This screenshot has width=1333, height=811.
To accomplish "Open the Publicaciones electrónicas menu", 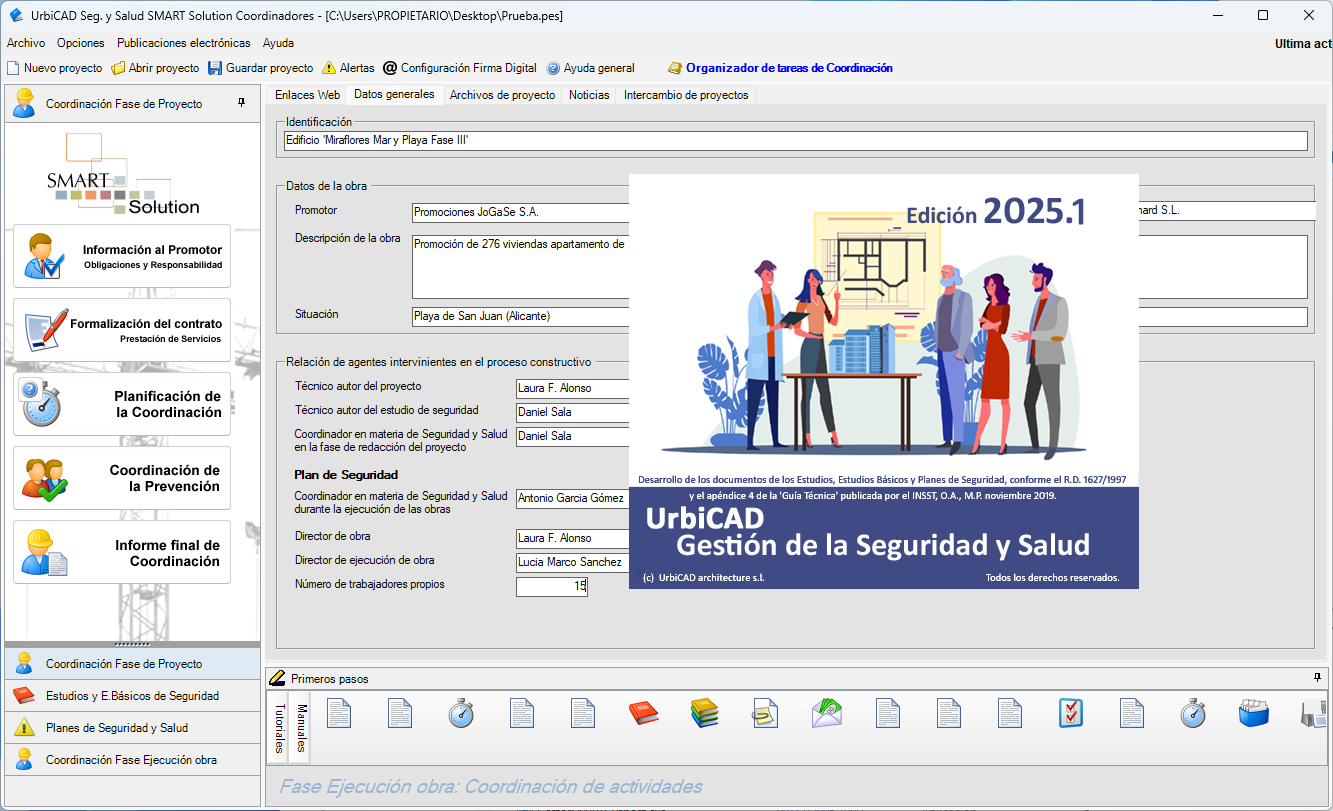I will (x=184, y=43).
